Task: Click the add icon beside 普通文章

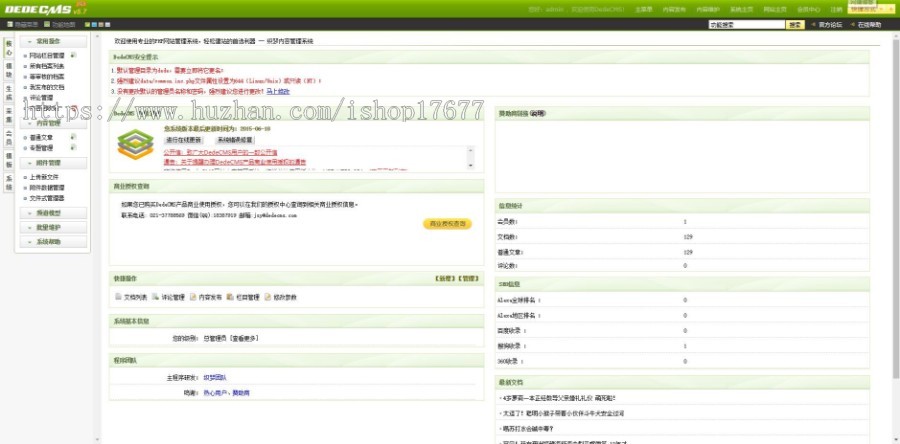Action: tap(73, 137)
